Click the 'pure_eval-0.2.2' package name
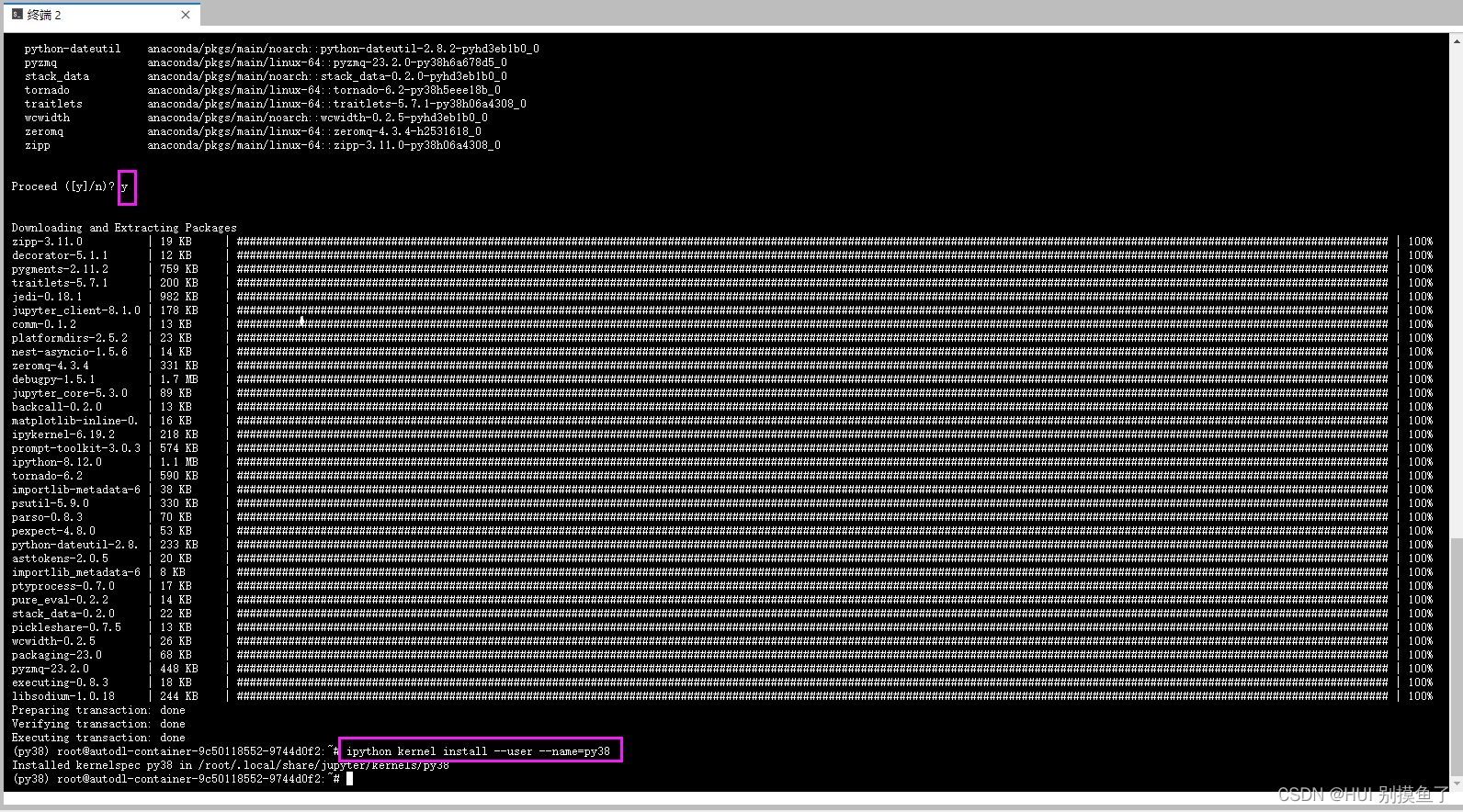 click(x=60, y=600)
